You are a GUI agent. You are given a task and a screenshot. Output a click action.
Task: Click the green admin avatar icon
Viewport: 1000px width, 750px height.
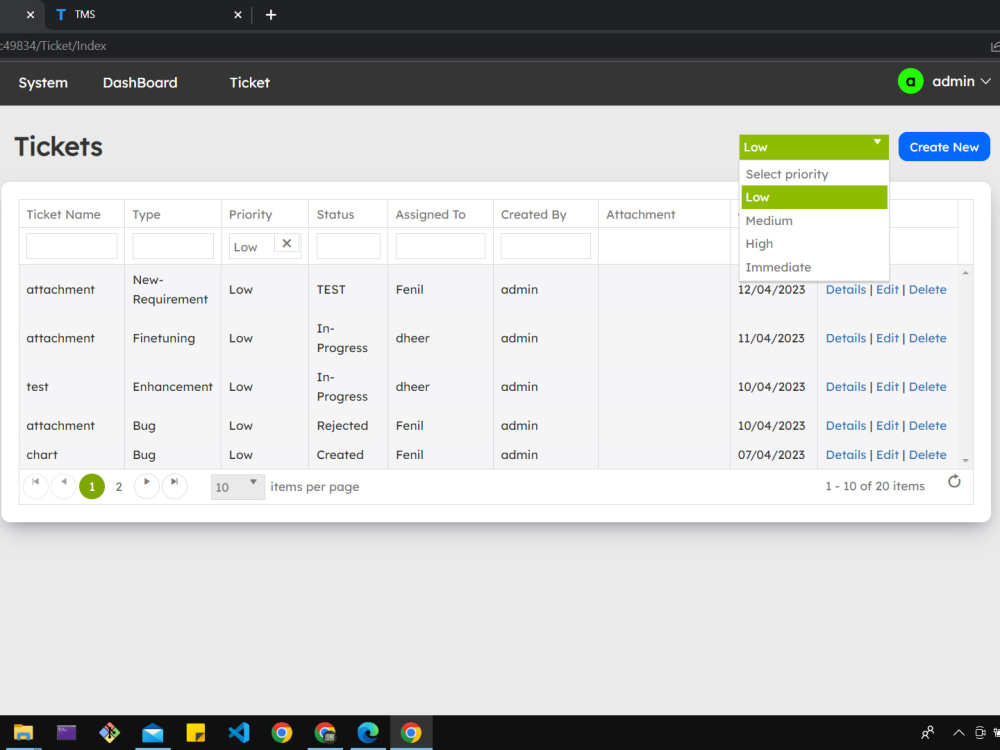coord(910,82)
